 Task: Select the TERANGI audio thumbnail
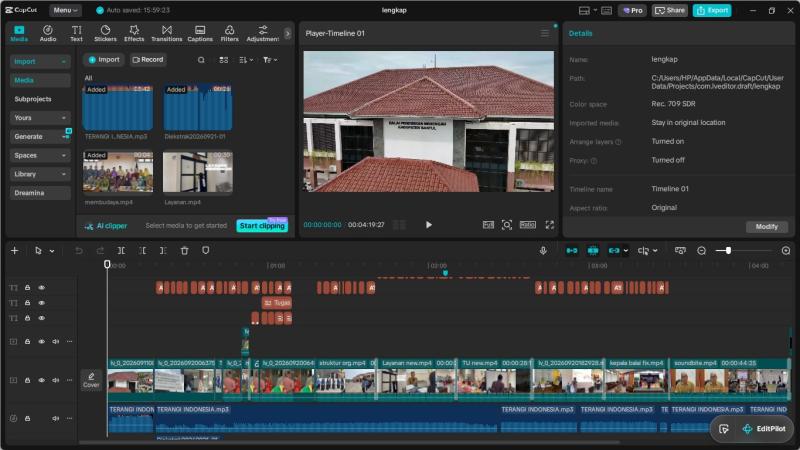click(118, 108)
